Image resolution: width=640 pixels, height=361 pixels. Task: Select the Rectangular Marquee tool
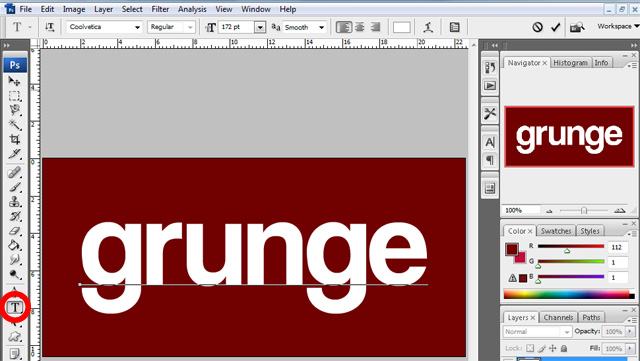point(14,96)
